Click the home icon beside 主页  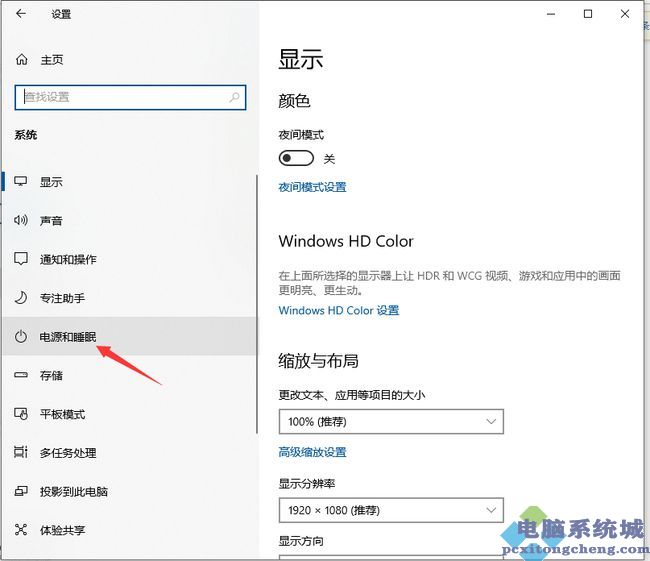coord(22,60)
